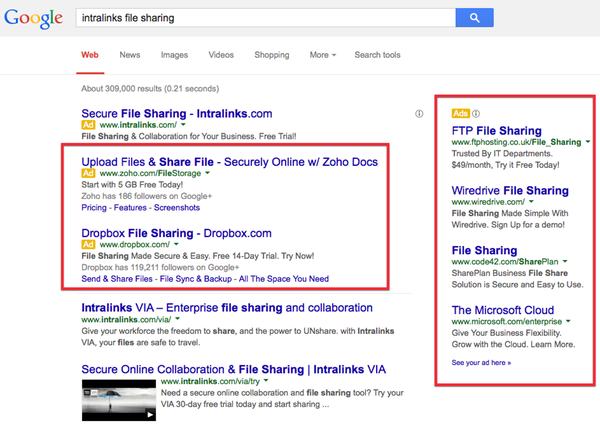Click the Zoho Screenshots sitelink
Image resolution: width=600 pixels, height=428 pixels.
[177, 208]
